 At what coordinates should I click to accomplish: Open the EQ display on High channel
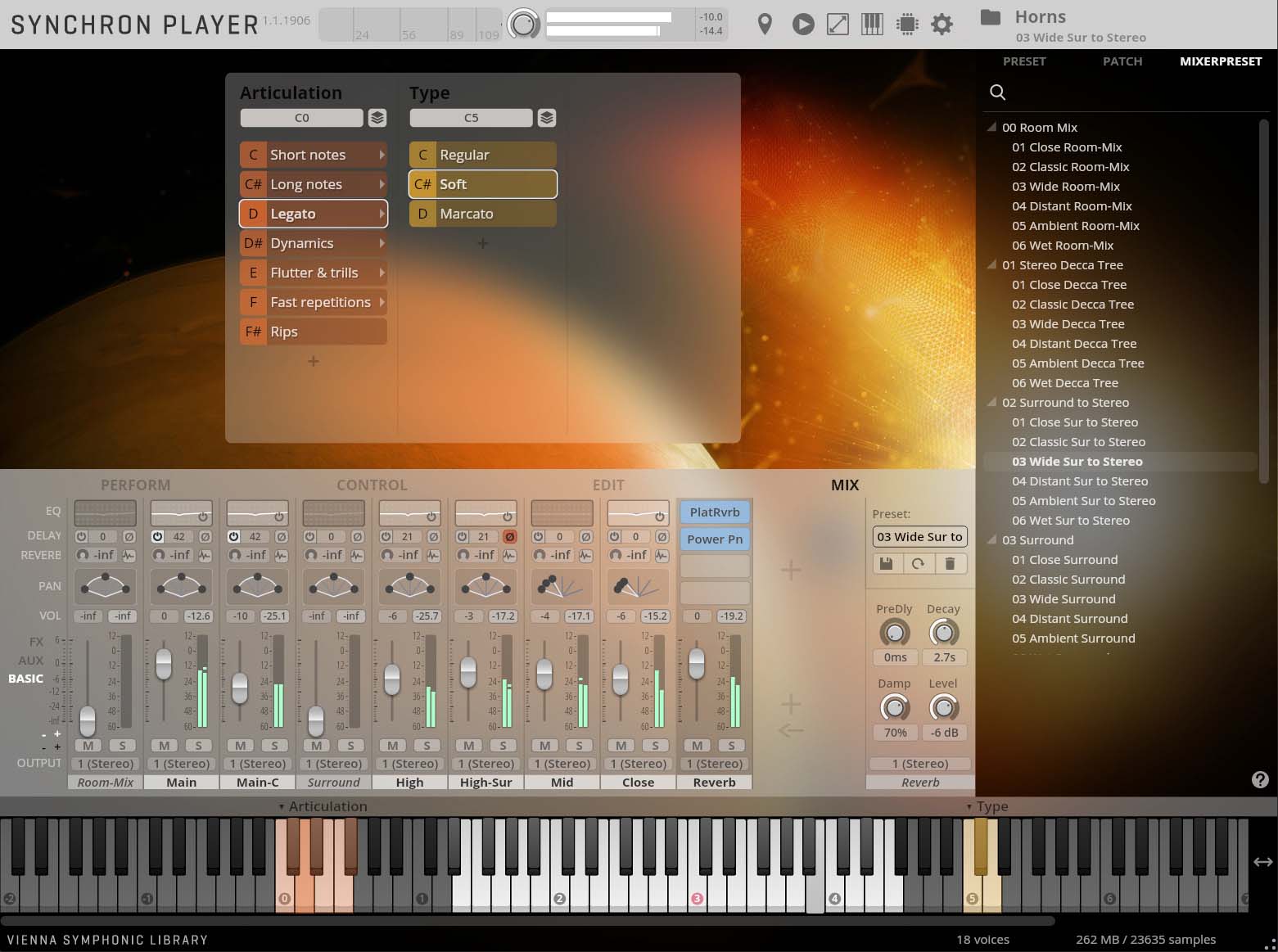409,513
